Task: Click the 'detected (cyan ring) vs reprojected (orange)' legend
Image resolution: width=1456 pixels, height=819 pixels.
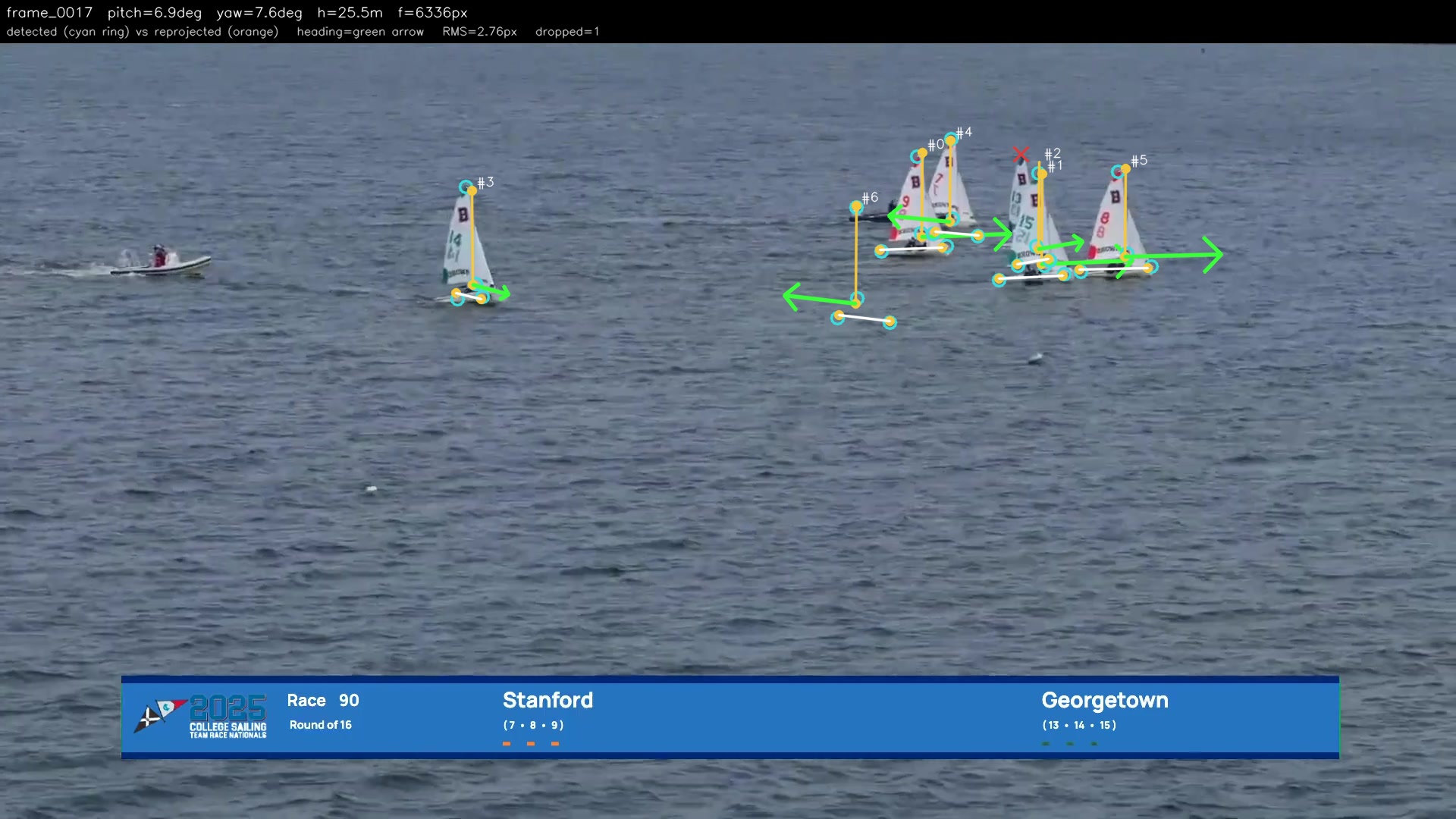Action: (x=143, y=32)
